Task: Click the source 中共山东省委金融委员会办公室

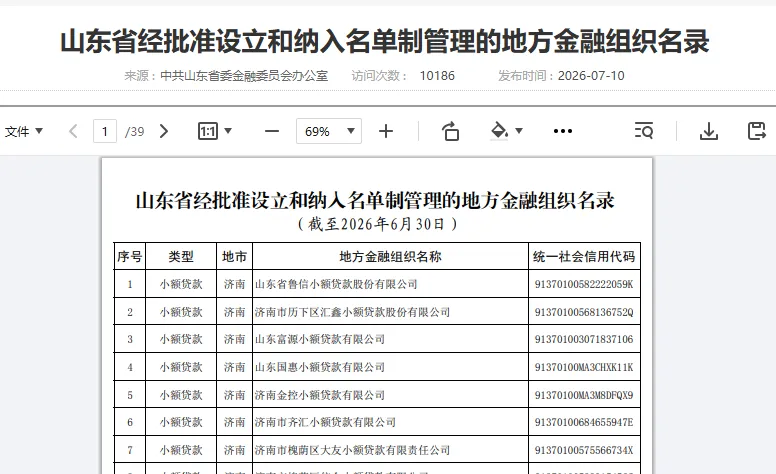Action: 244,76
